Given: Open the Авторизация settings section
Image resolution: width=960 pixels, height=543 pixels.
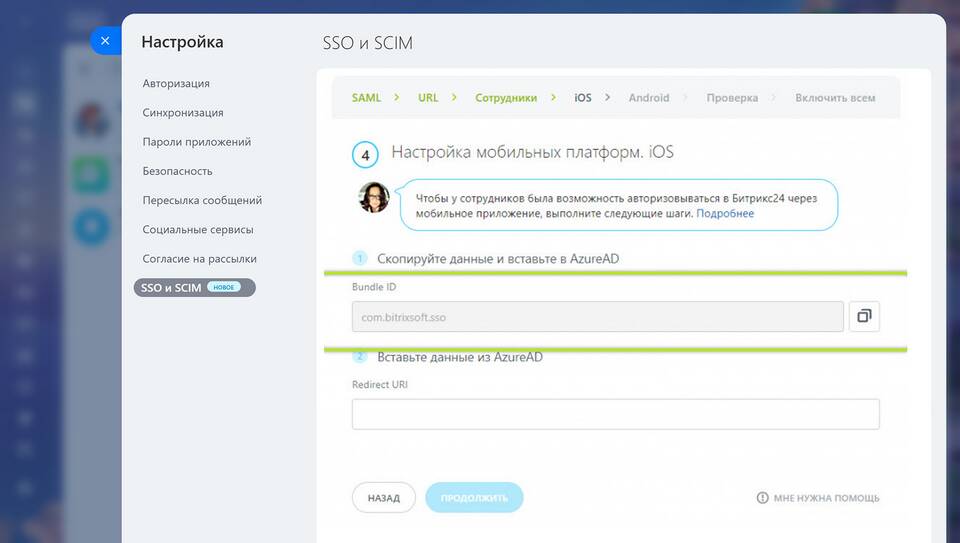Looking at the screenshot, I should click(x=176, y=83).
